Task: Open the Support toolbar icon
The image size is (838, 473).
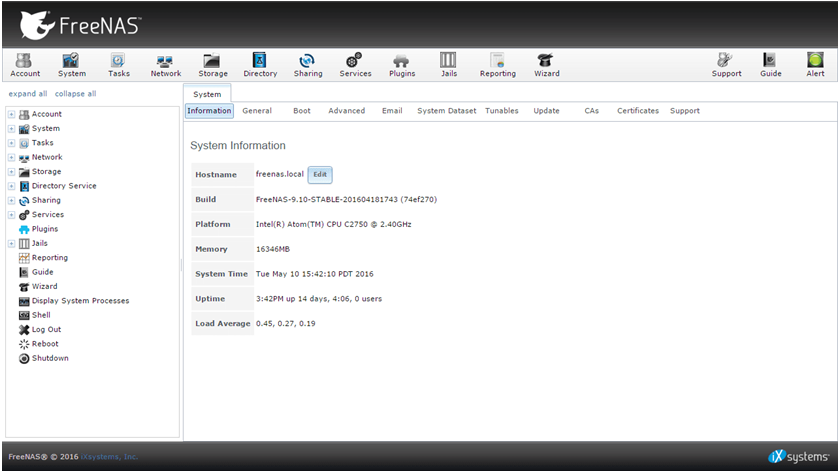Action: tap(726, 65)
